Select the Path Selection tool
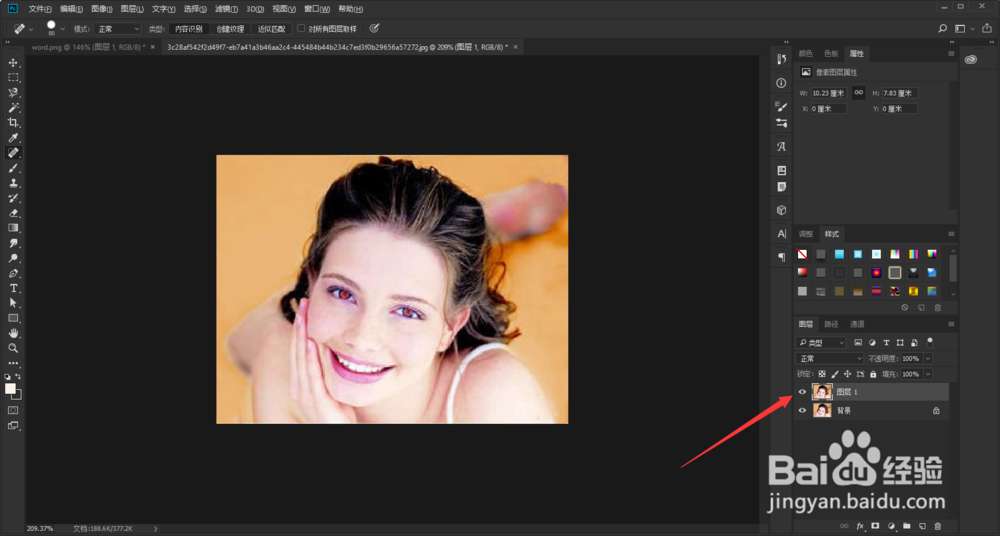1000x536 pixels. coord(13,303)
